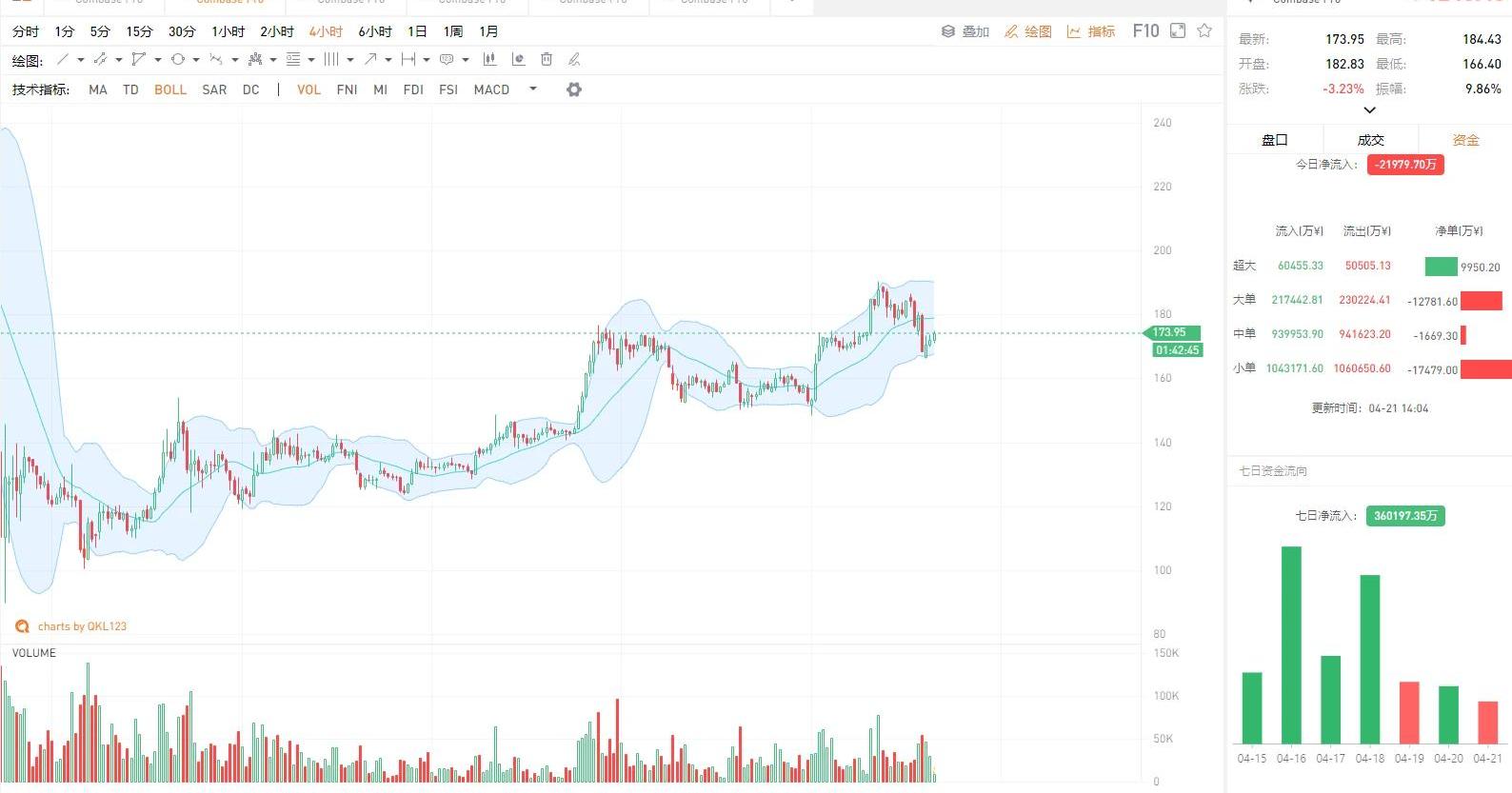Open the indicator settings gear
The image size is (1512, 793).
(573, 89)
